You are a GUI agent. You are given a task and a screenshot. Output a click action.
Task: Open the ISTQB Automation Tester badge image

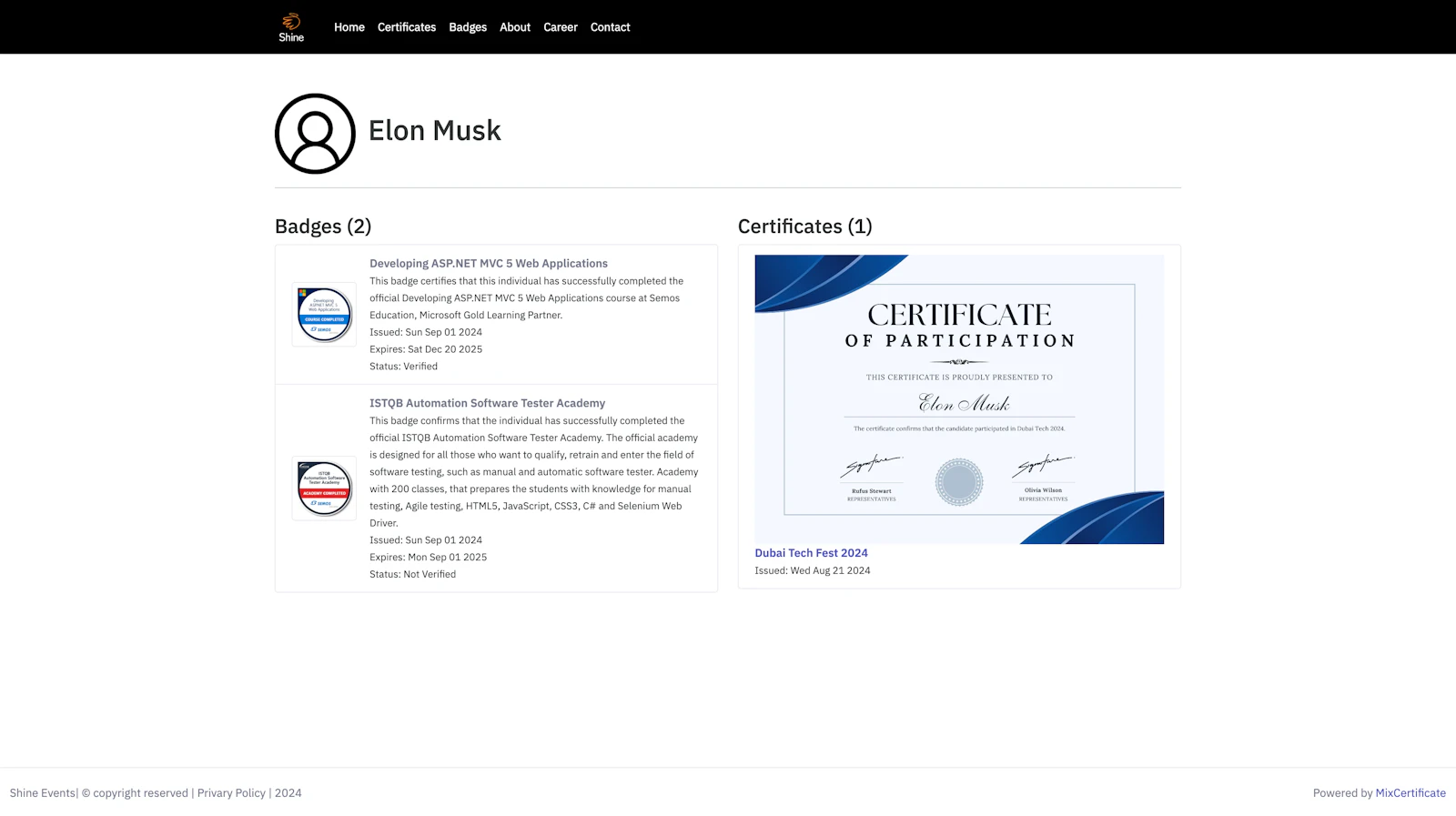324,489
